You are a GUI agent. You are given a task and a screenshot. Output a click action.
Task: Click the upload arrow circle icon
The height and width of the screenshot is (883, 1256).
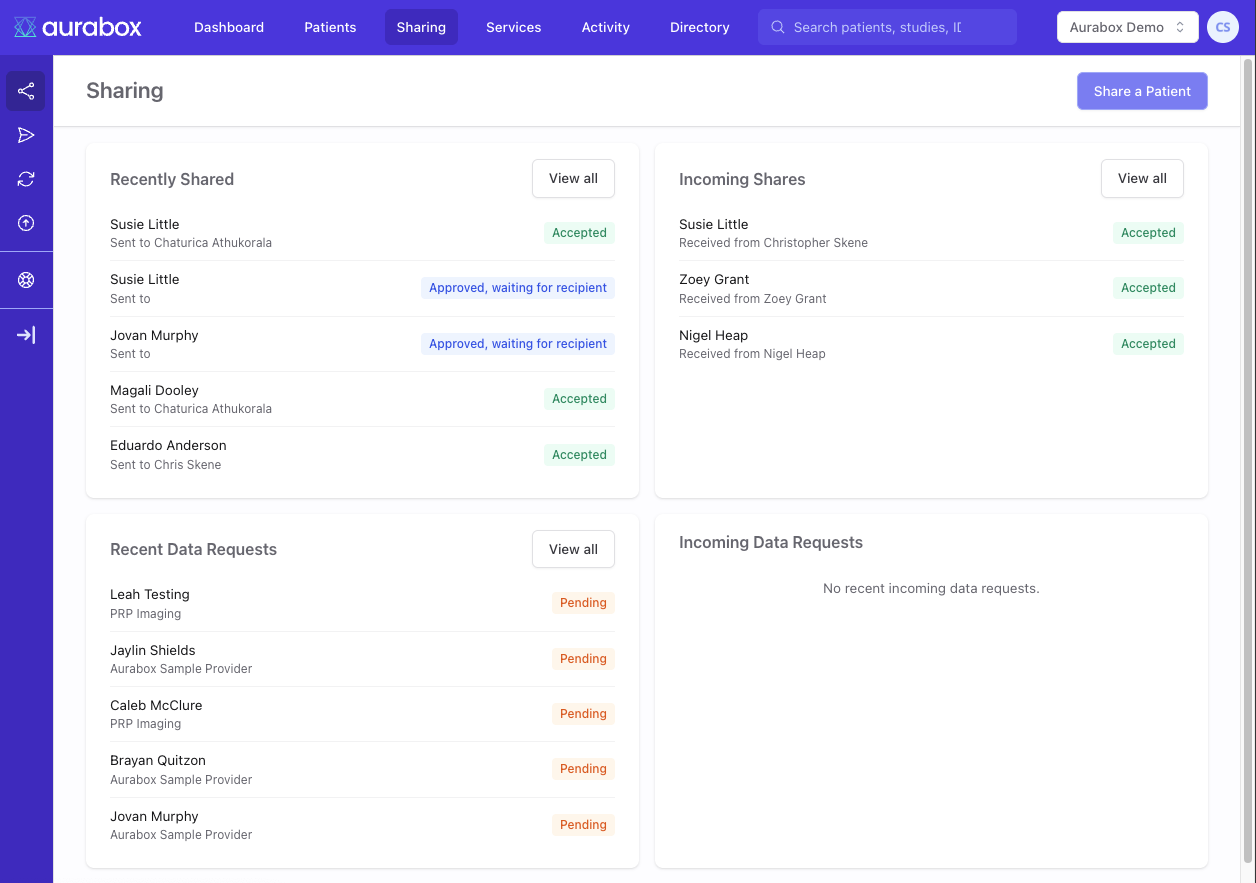[26, 223]
